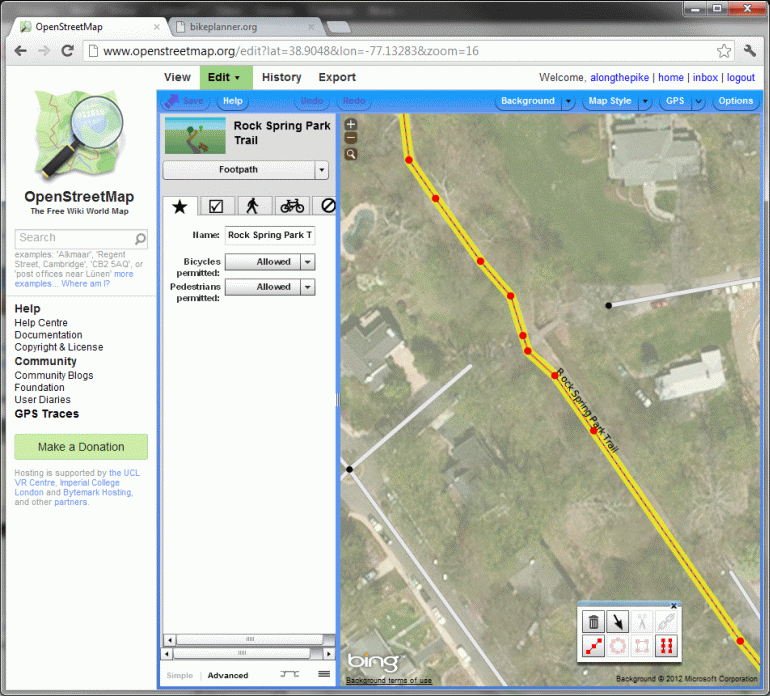Expand the Bicycles permitted dropdown

coord(307,262)
